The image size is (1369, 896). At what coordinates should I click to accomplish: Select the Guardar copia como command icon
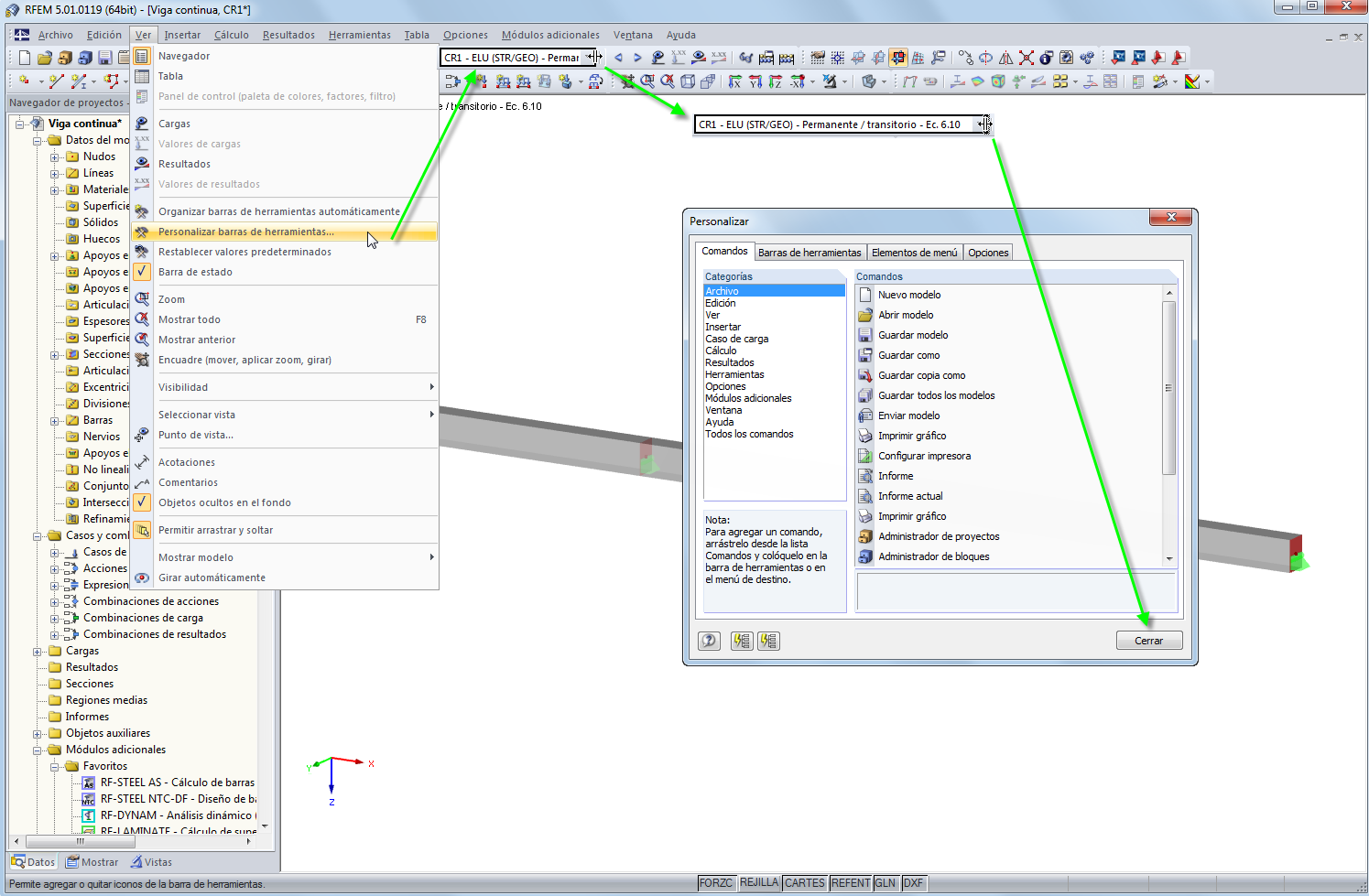coord(865,375)
